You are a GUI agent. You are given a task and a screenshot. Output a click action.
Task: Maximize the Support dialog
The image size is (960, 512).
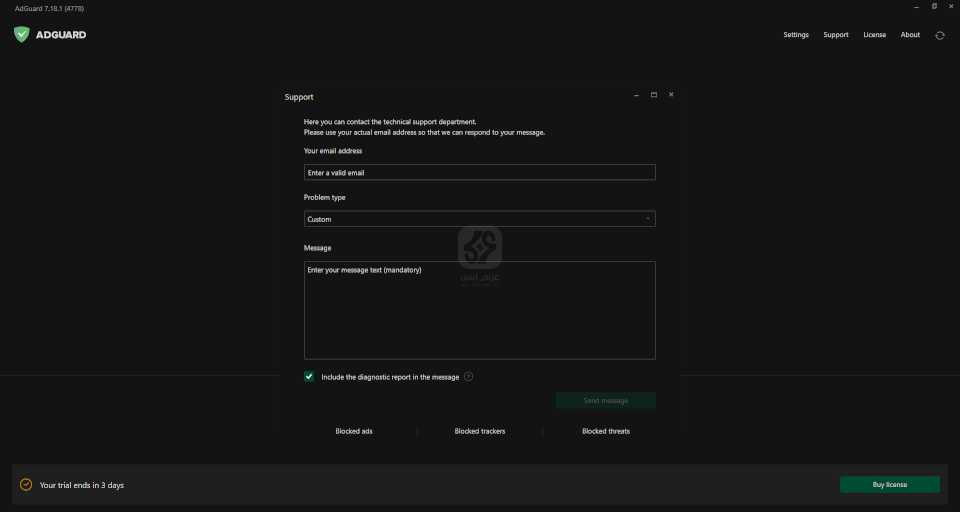(x=654, y=95)
